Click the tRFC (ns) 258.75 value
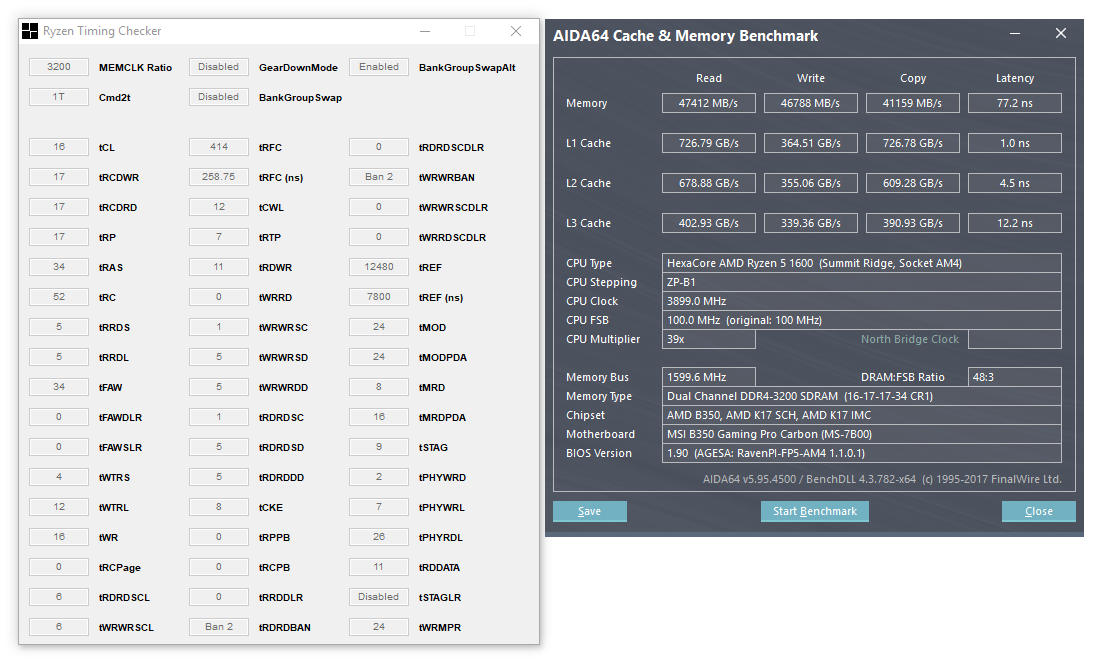Image resolution: width=1101 pixels, height=662 pixels. point(218,177)
